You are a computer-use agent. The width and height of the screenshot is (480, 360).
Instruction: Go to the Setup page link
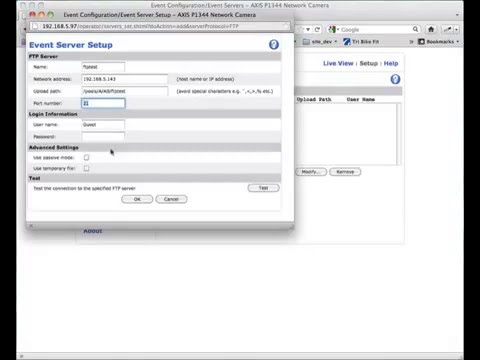click(369, 63)
